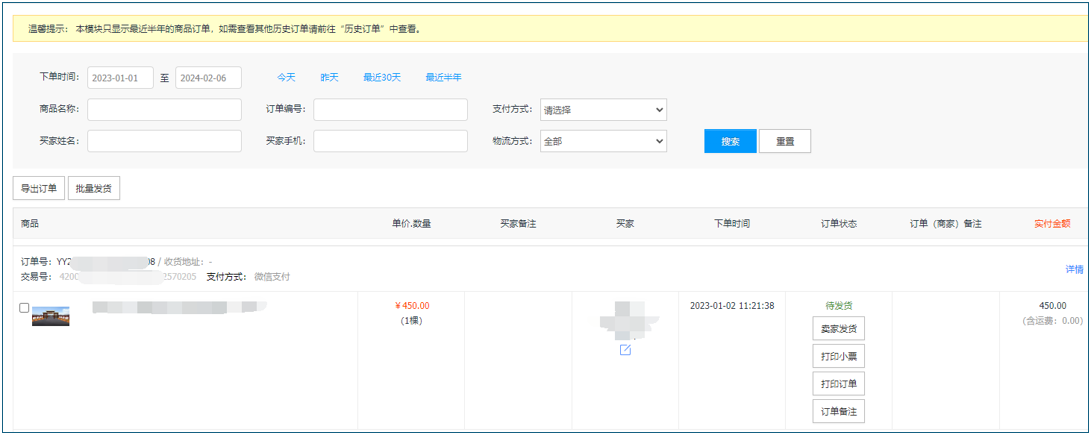Click the start date field 2023-01-01
Image resolution: width=1092 pixels, height=436 pixels.
tap(121, 78)
